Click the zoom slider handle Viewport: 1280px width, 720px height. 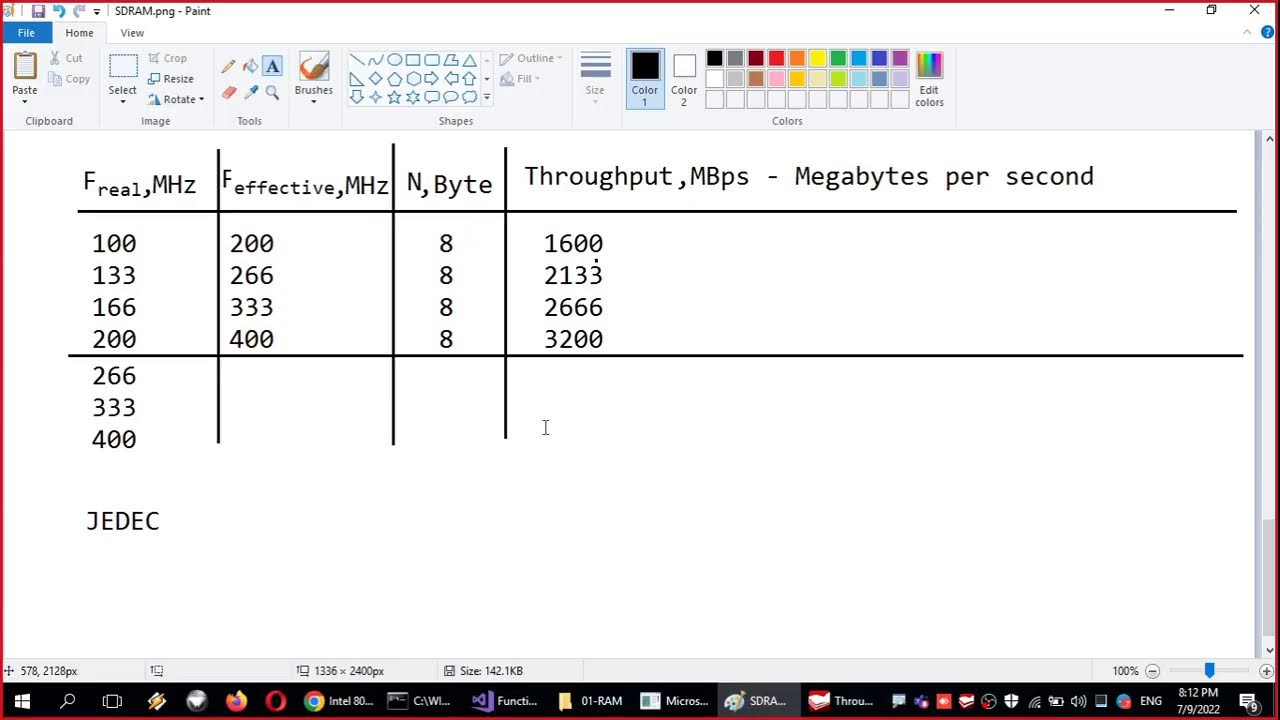[x=1209, y=671]
